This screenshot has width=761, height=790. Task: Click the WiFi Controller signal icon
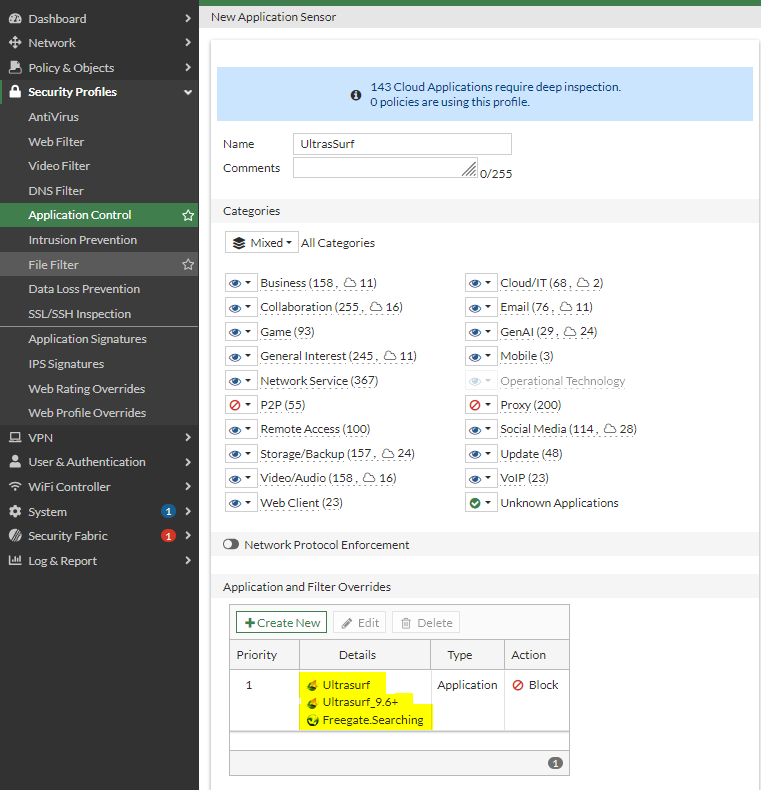[x=15, y=487]
